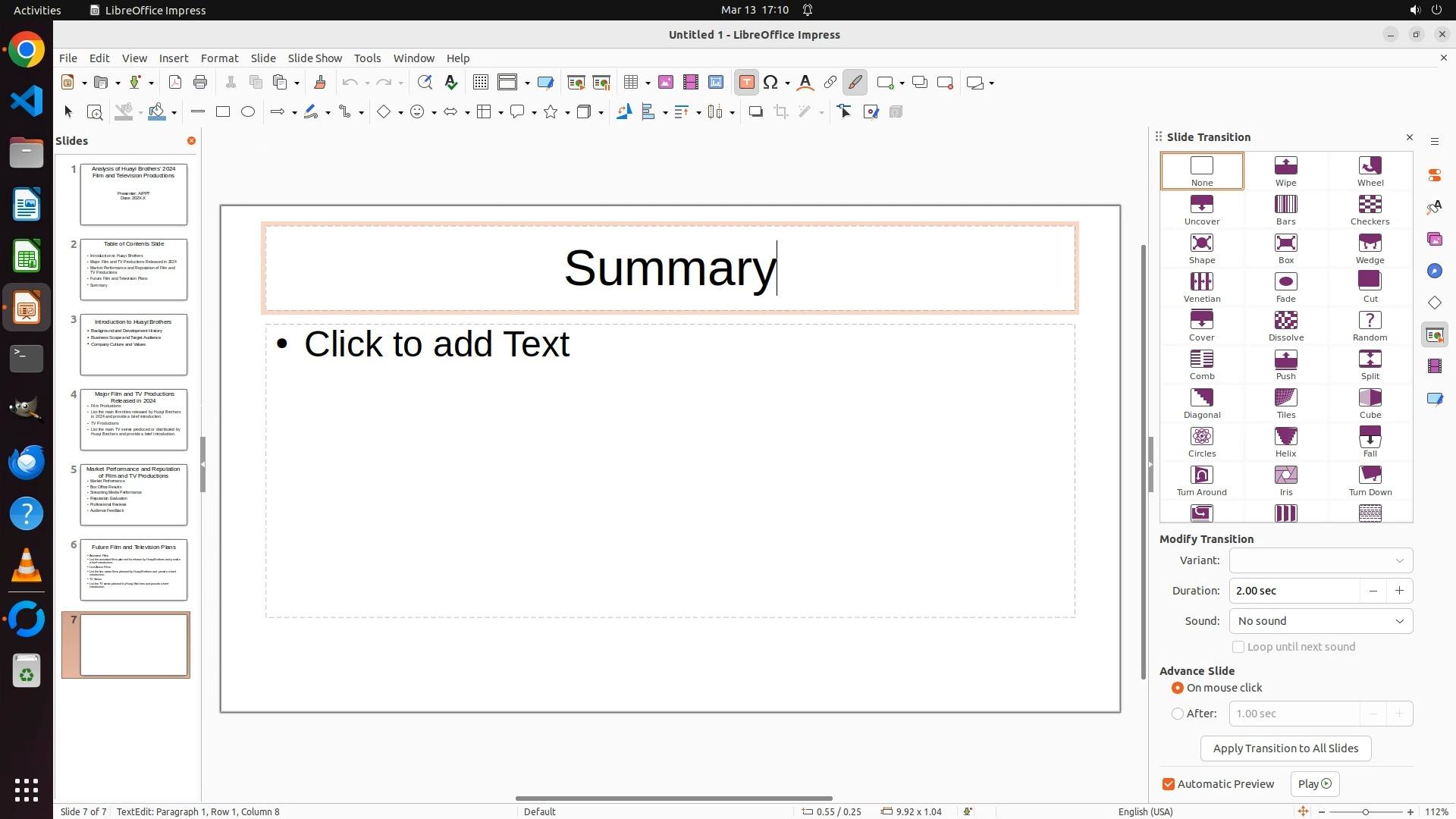The height and width of the screenshot is (819, 1456).
Task: Select the Fade transition icon
Action: pyautogui.click(x=1285, y=287)
